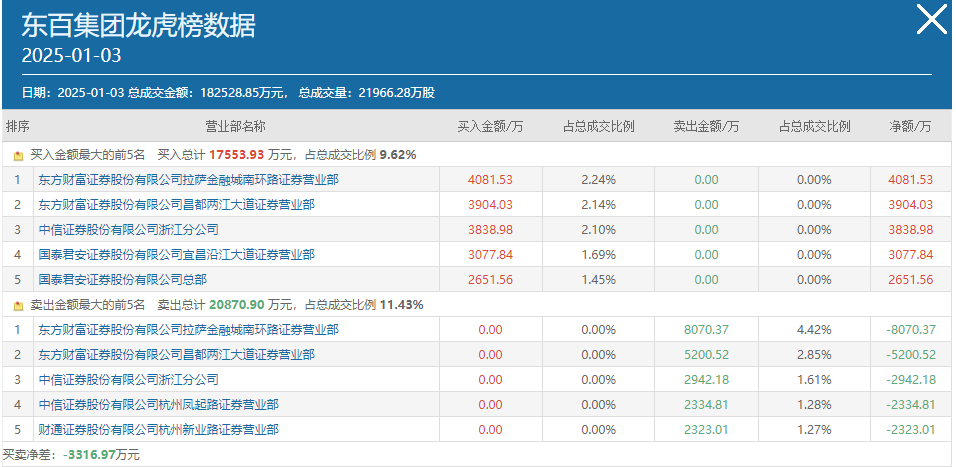Click the 2.10% buy ratio cell
The height and width of the screenshot is (467, 956).
click(x=598, y=230)
